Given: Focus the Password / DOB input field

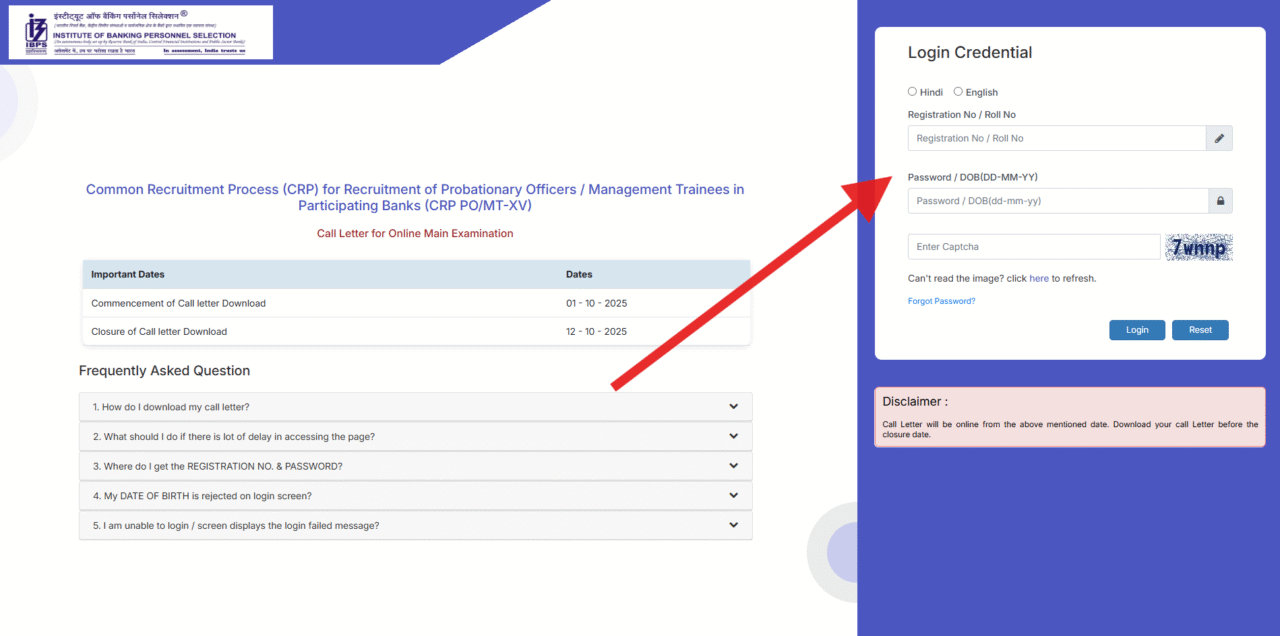Looking at the screenshot, I should pyautogui.click(x=1056, y=201).
